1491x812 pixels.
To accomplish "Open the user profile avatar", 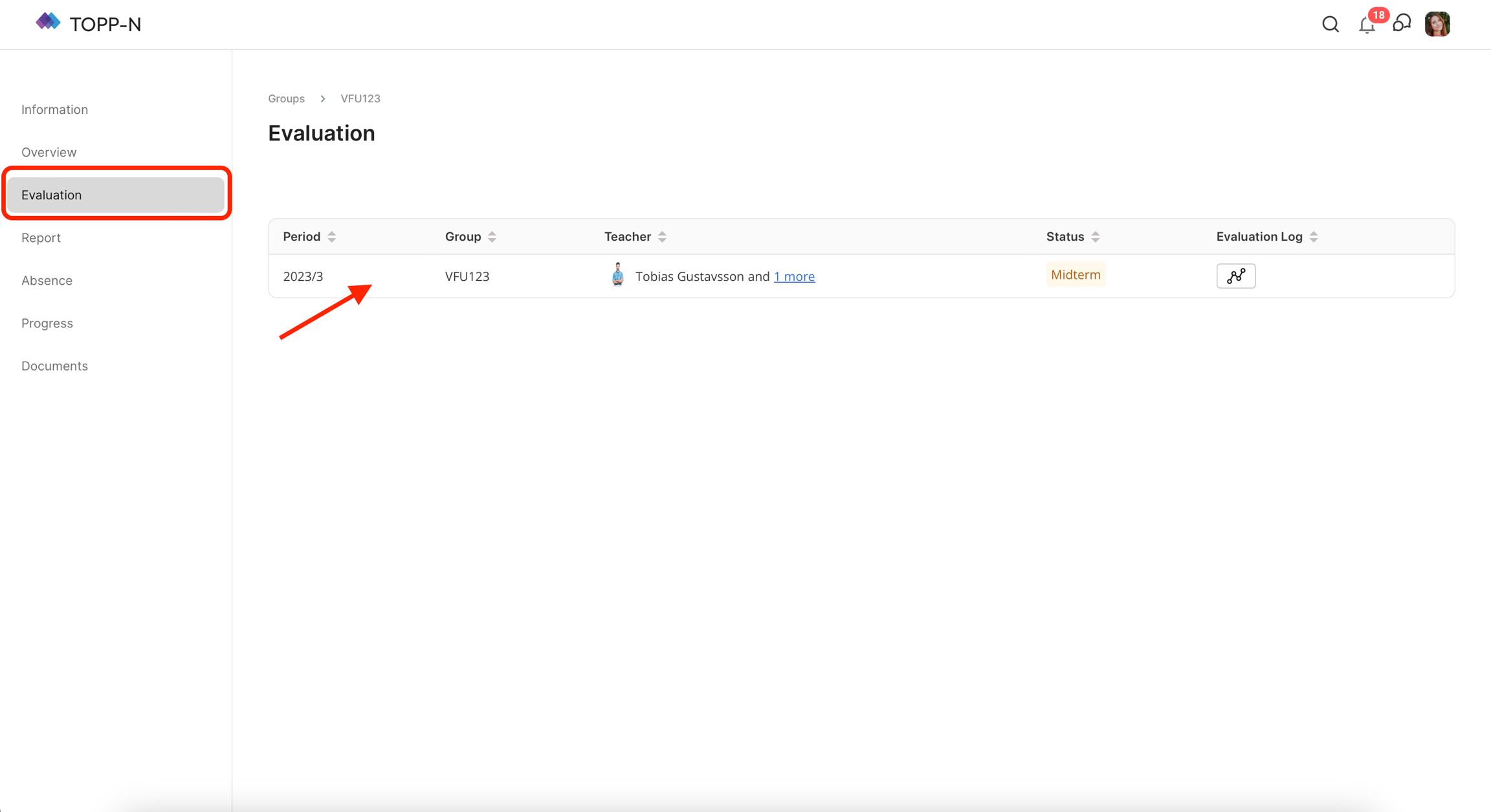I will click(x=1437, y=24).
